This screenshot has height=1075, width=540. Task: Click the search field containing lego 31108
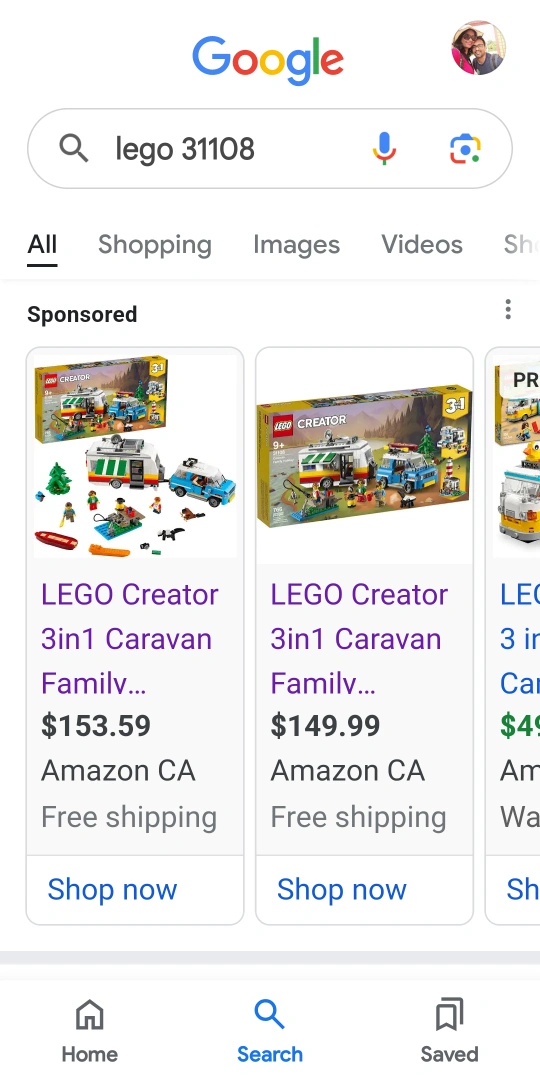click(269, 148)
